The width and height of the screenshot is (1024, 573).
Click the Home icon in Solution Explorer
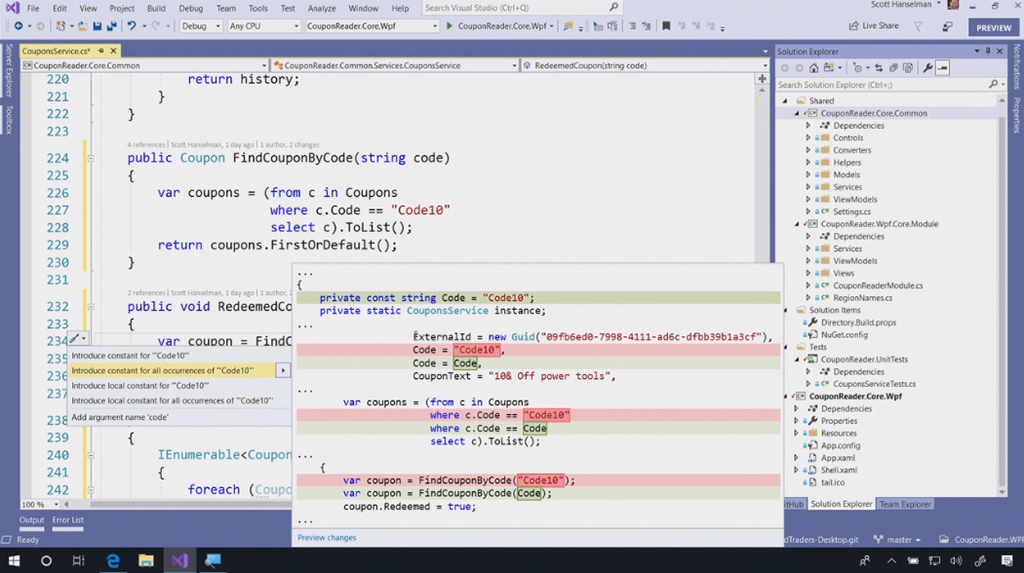[x=815, y=68]
